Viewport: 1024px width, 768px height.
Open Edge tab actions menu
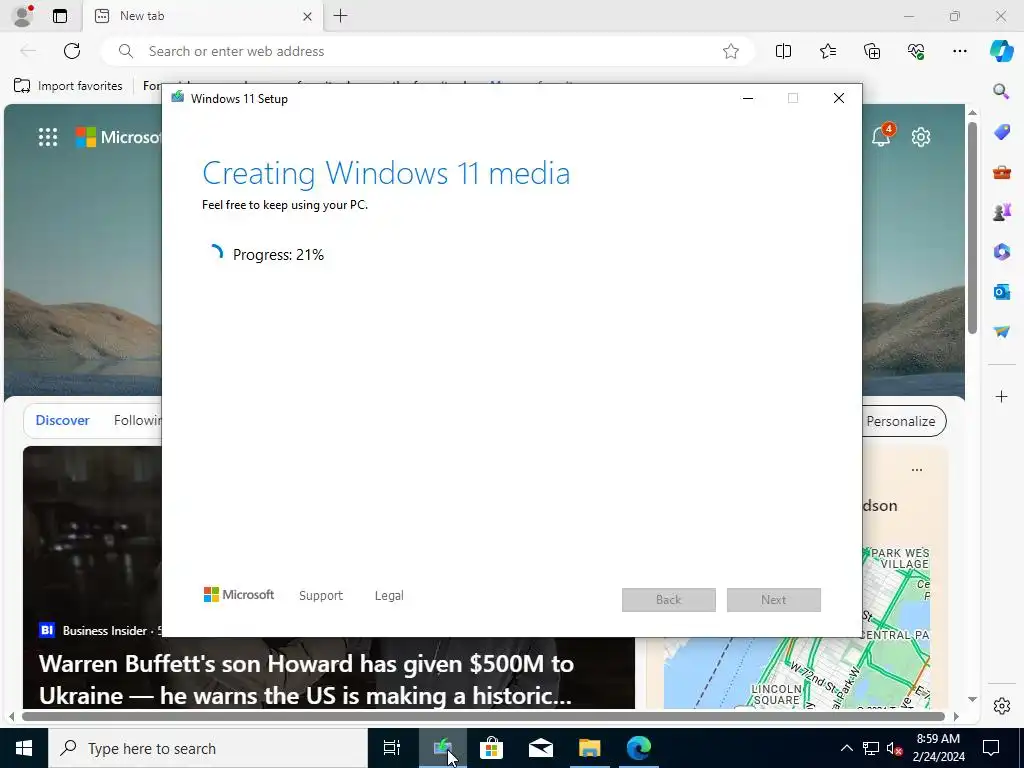click(x=60, y=16)
